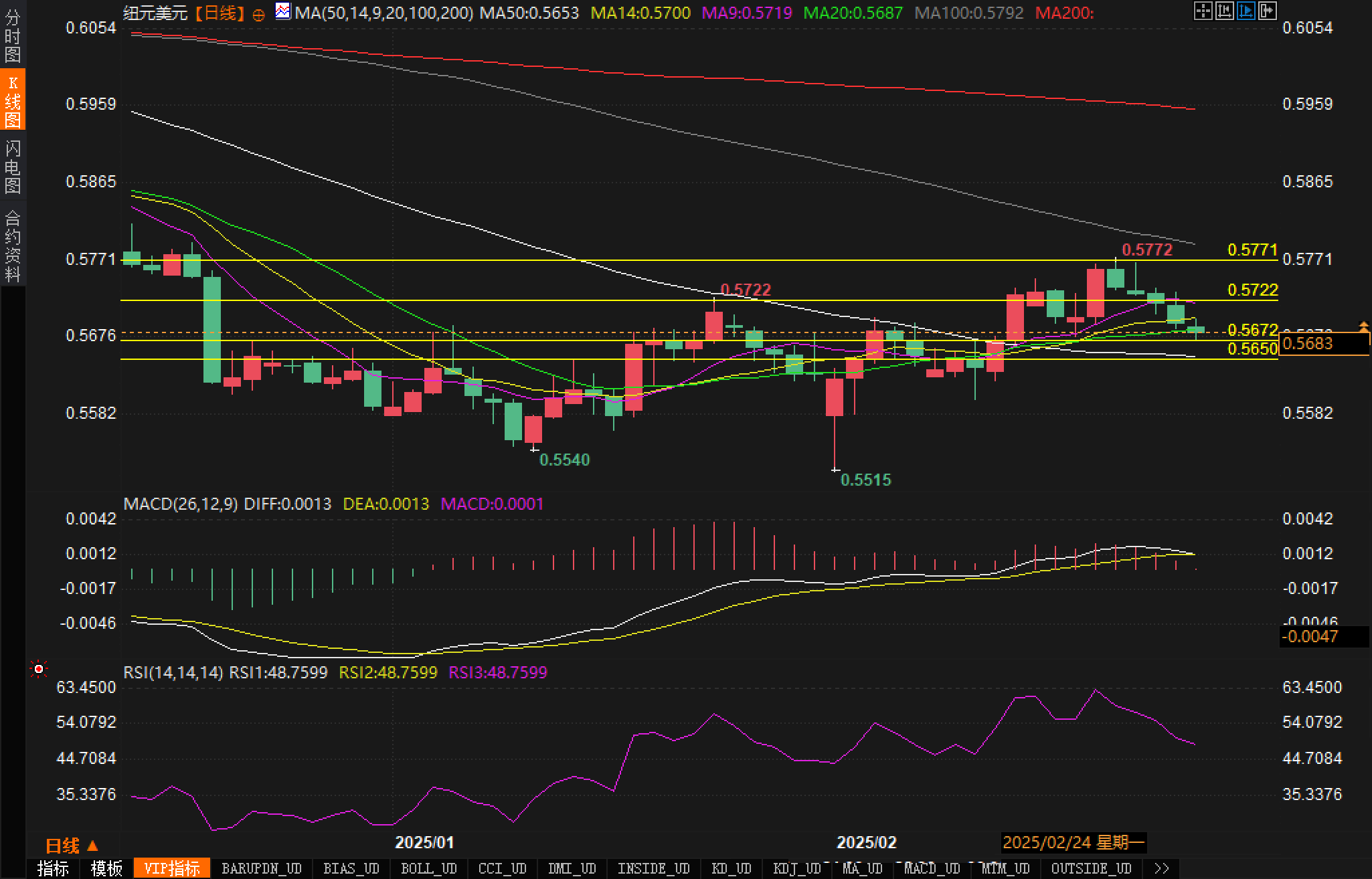The width and height of the screenshot is (1372, 879).
Task: Click the chart jump-to-start axis icon
Action: (1224, 11)
